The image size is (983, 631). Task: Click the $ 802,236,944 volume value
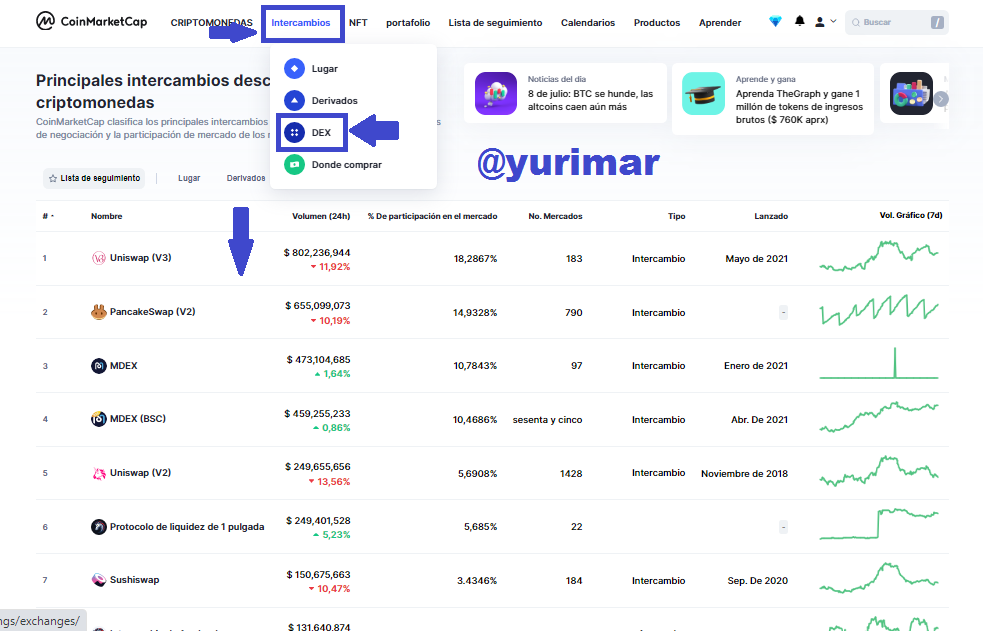pyautogui.click(x=317, y=253)
